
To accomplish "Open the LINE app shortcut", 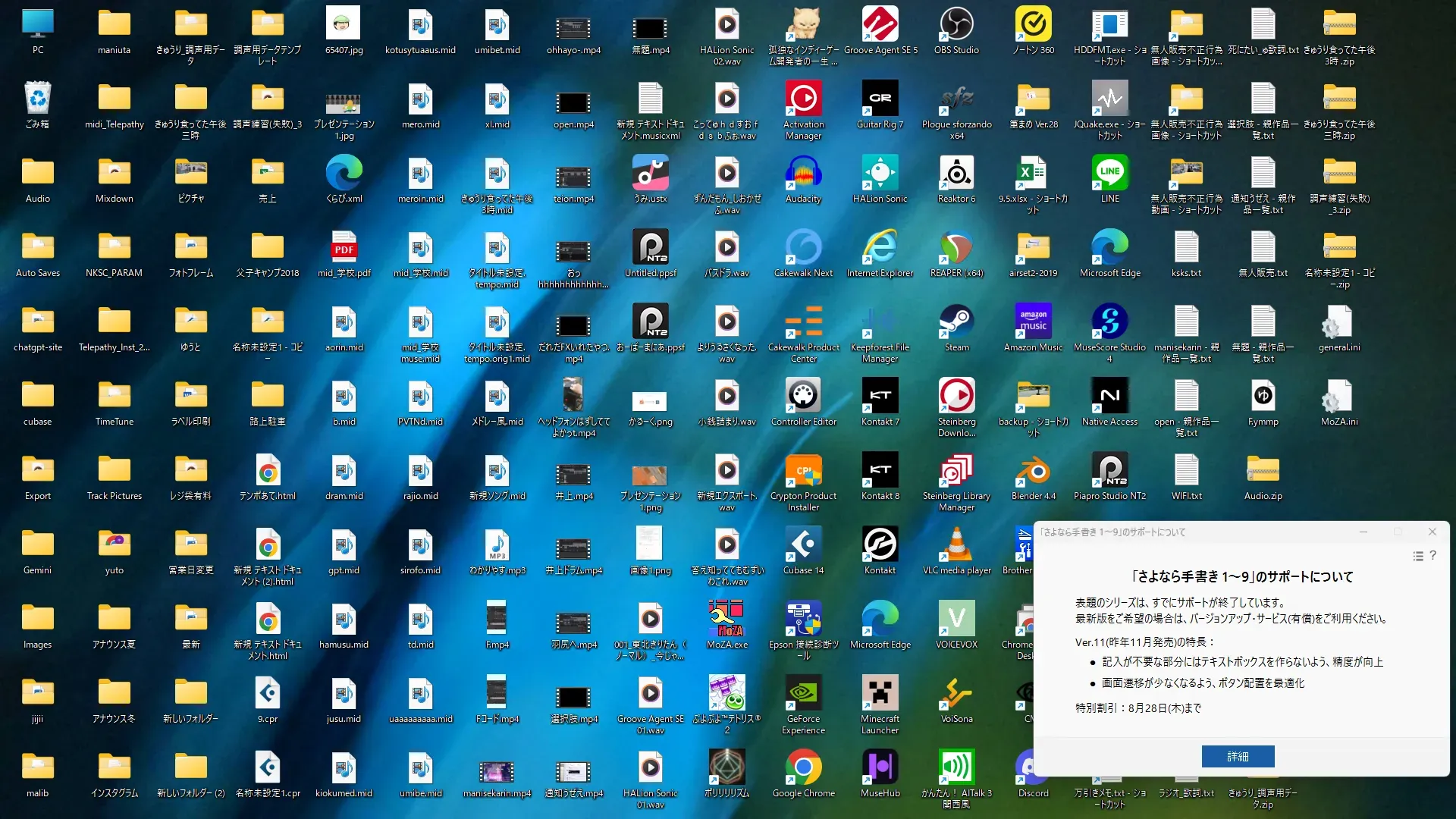I will point(1109,174).
